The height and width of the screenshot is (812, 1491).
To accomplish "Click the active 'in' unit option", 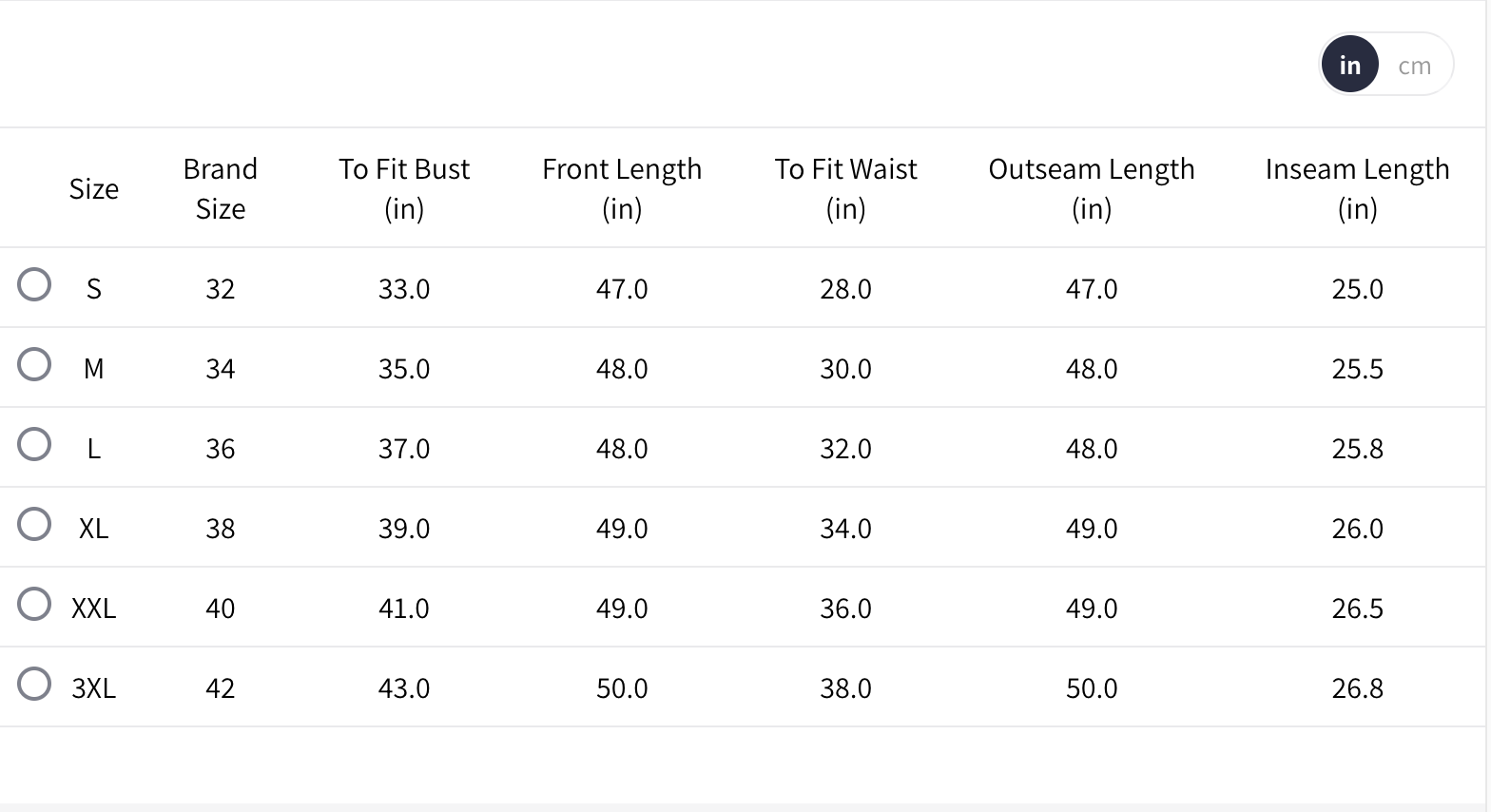I will pos(1349,66).
